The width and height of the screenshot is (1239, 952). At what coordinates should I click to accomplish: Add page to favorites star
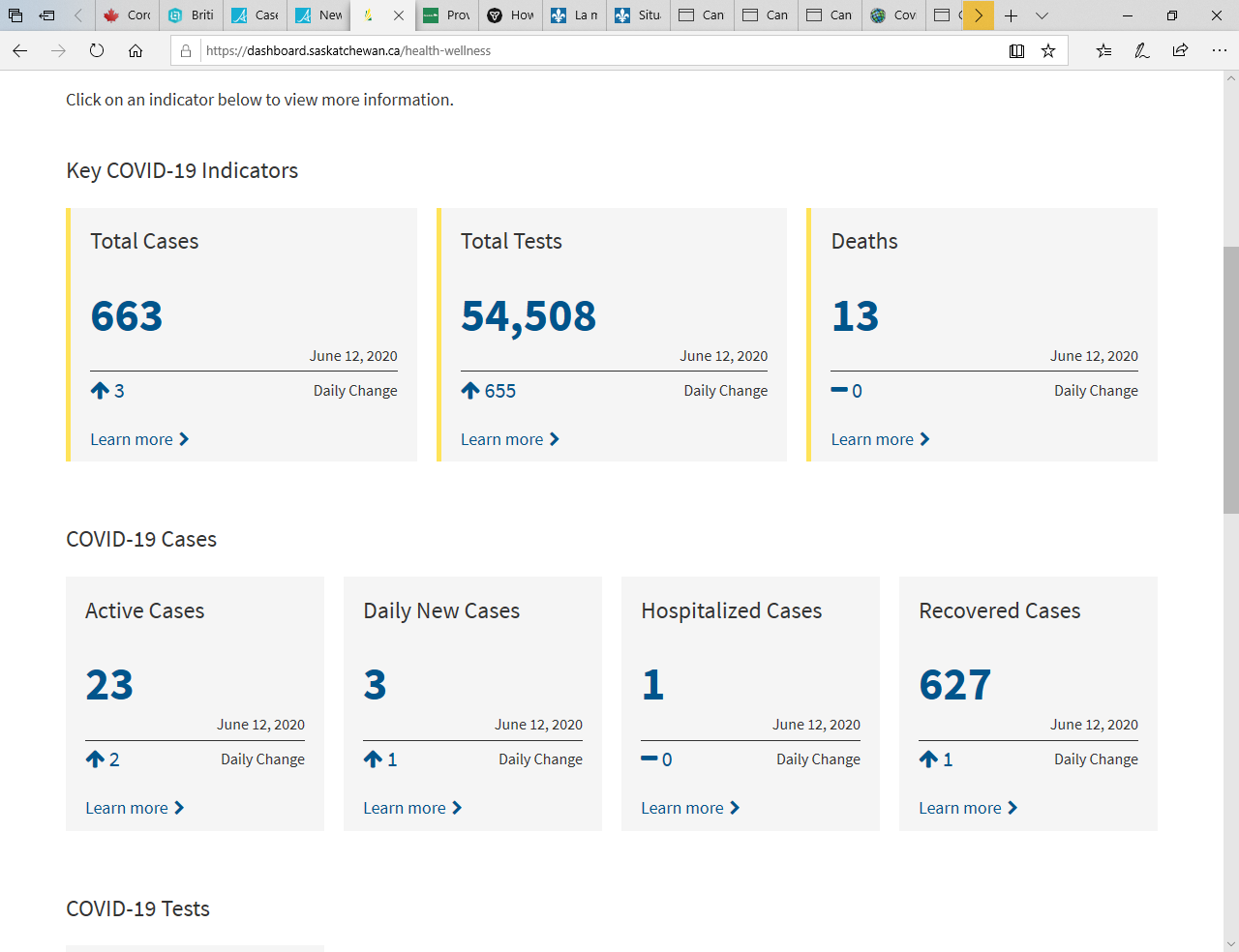click(x=1048, y=51)
